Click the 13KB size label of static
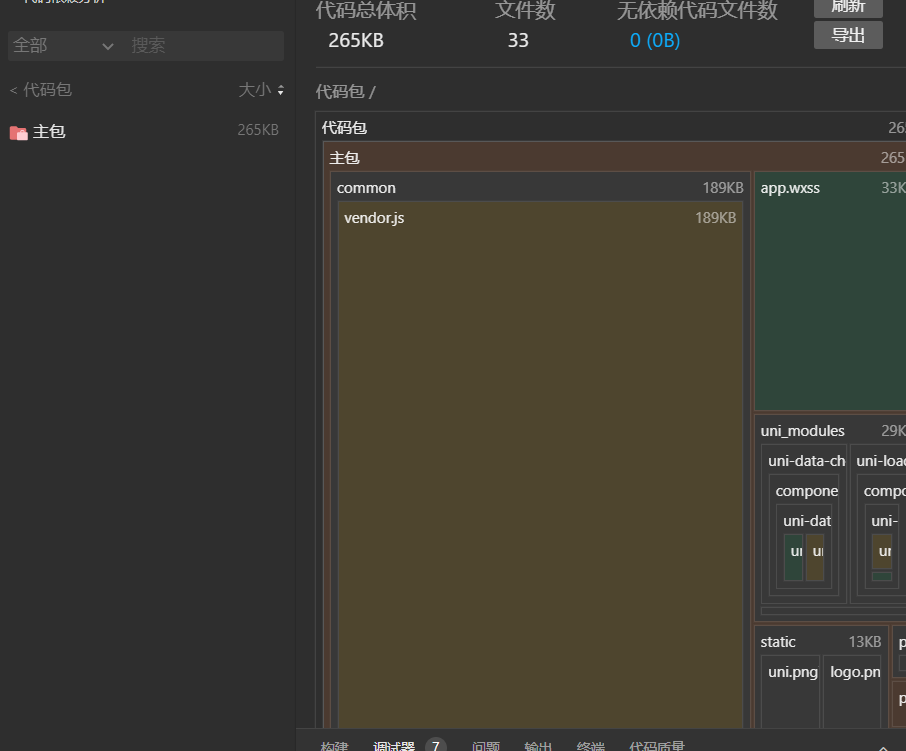The height and width of the screenshot is (751, 906). click(x=865, y=642)
